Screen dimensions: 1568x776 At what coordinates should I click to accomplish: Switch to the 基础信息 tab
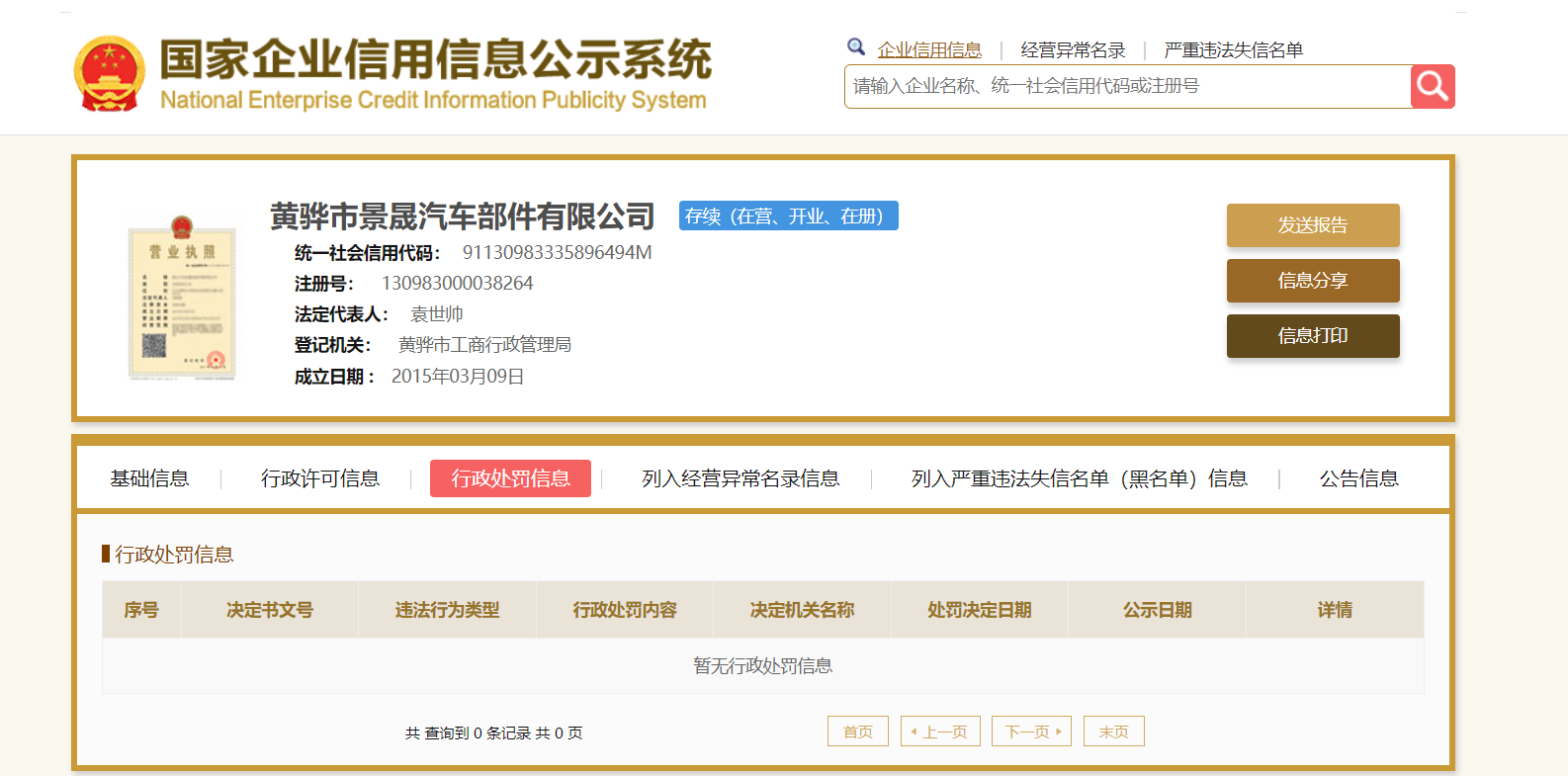pyautogui.click(x=149, y=478)
